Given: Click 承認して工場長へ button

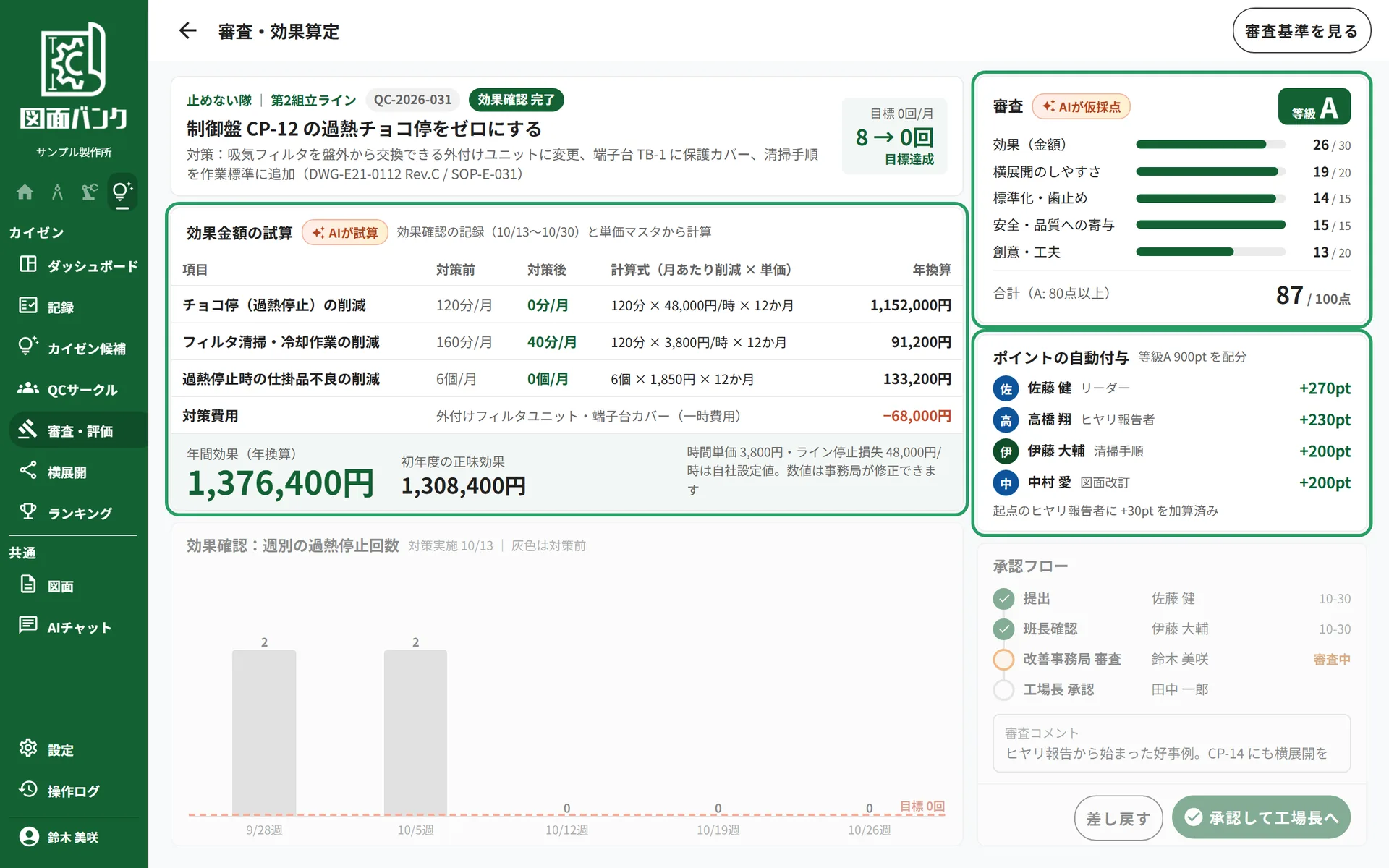Looking at the screenshot, I should (1261, 818).
